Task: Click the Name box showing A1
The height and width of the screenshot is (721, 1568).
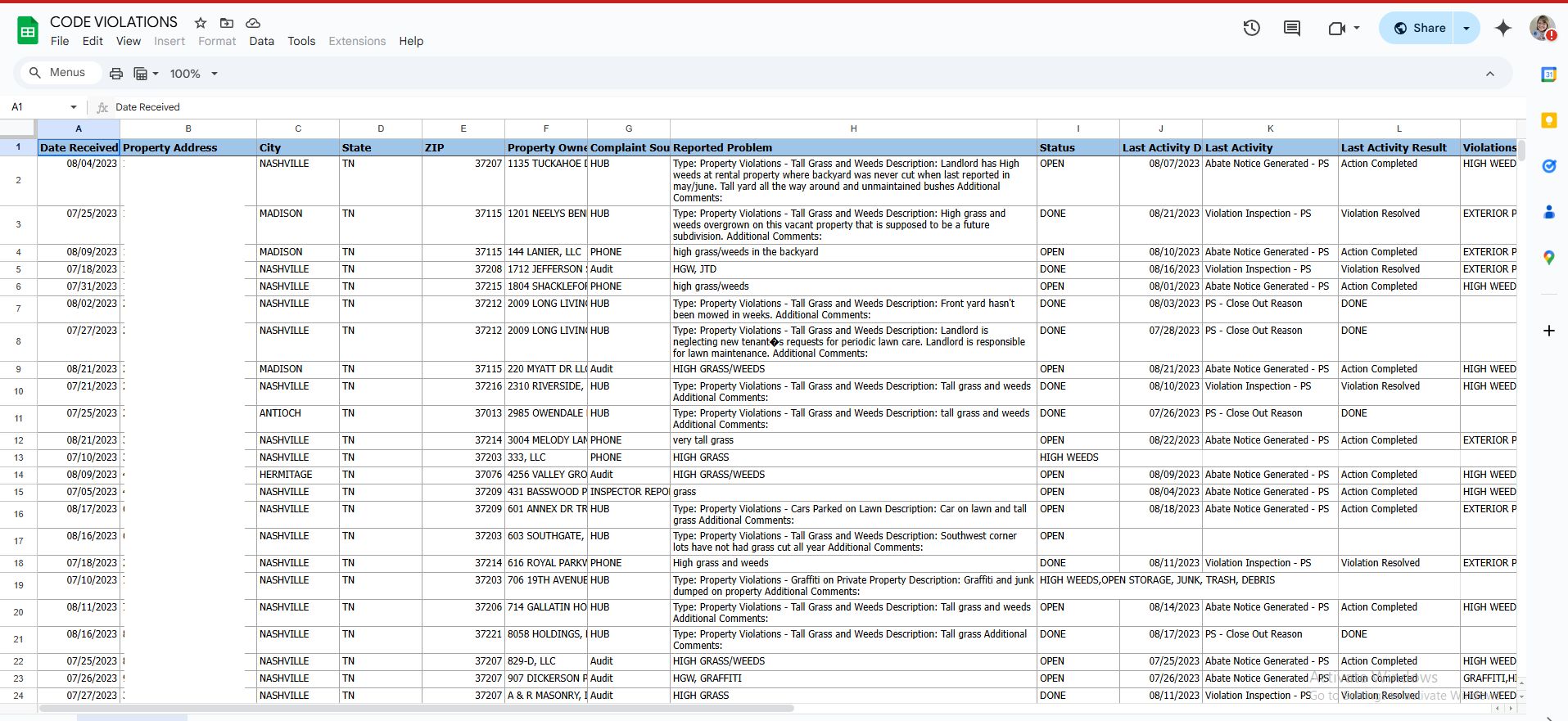Action: [37, 107]
